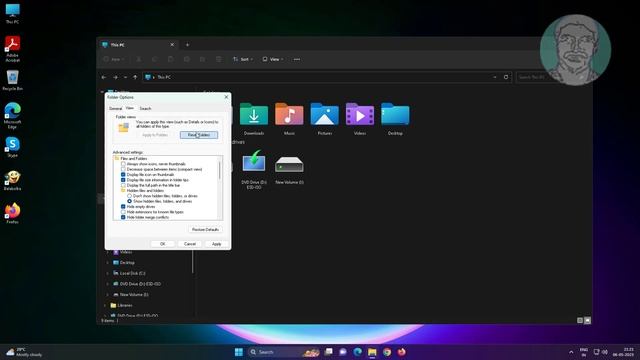
Task: Check Display the full path in title bar
Action: 123,185
